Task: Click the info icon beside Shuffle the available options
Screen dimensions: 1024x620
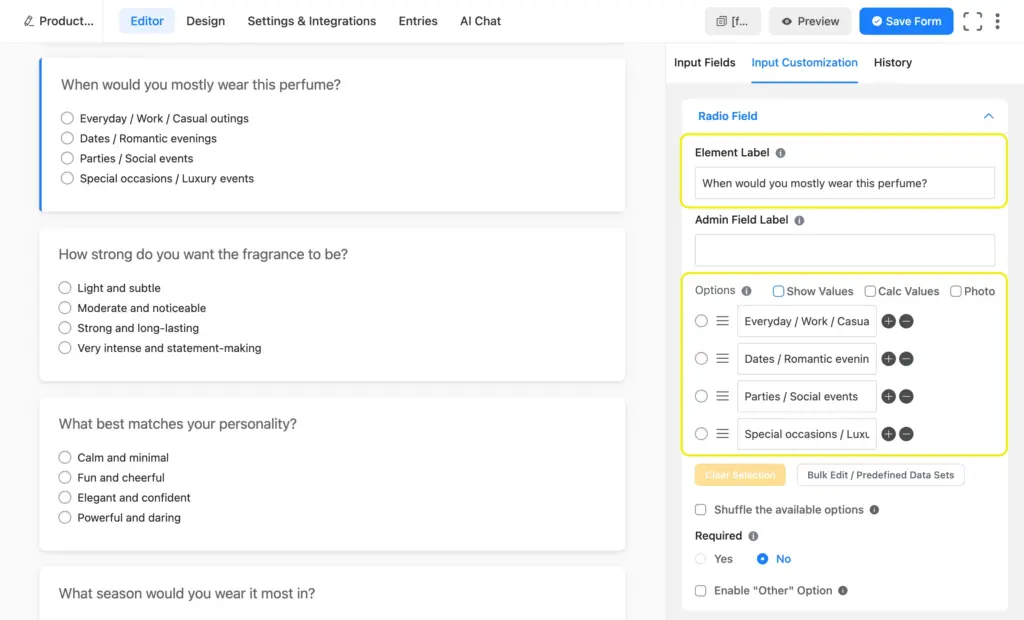Action: click(x=874, y=510)
